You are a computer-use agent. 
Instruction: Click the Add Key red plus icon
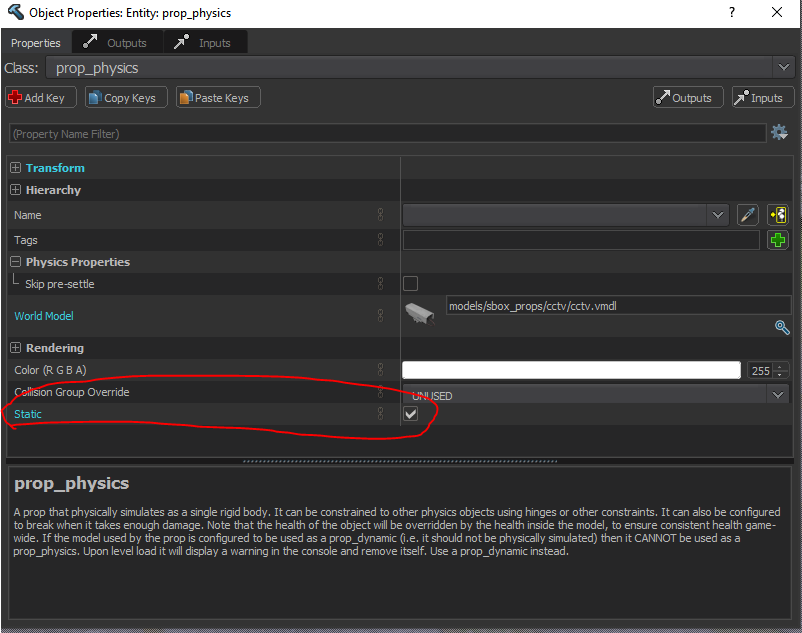point(14,96)
